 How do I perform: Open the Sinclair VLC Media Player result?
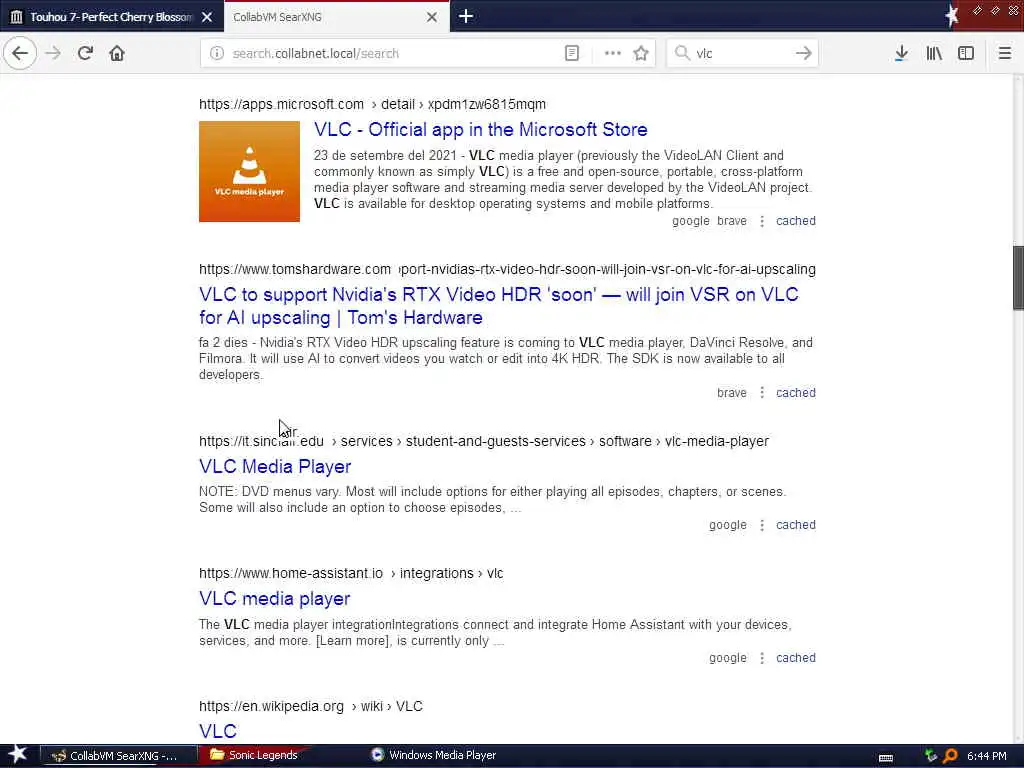point(275,466)
